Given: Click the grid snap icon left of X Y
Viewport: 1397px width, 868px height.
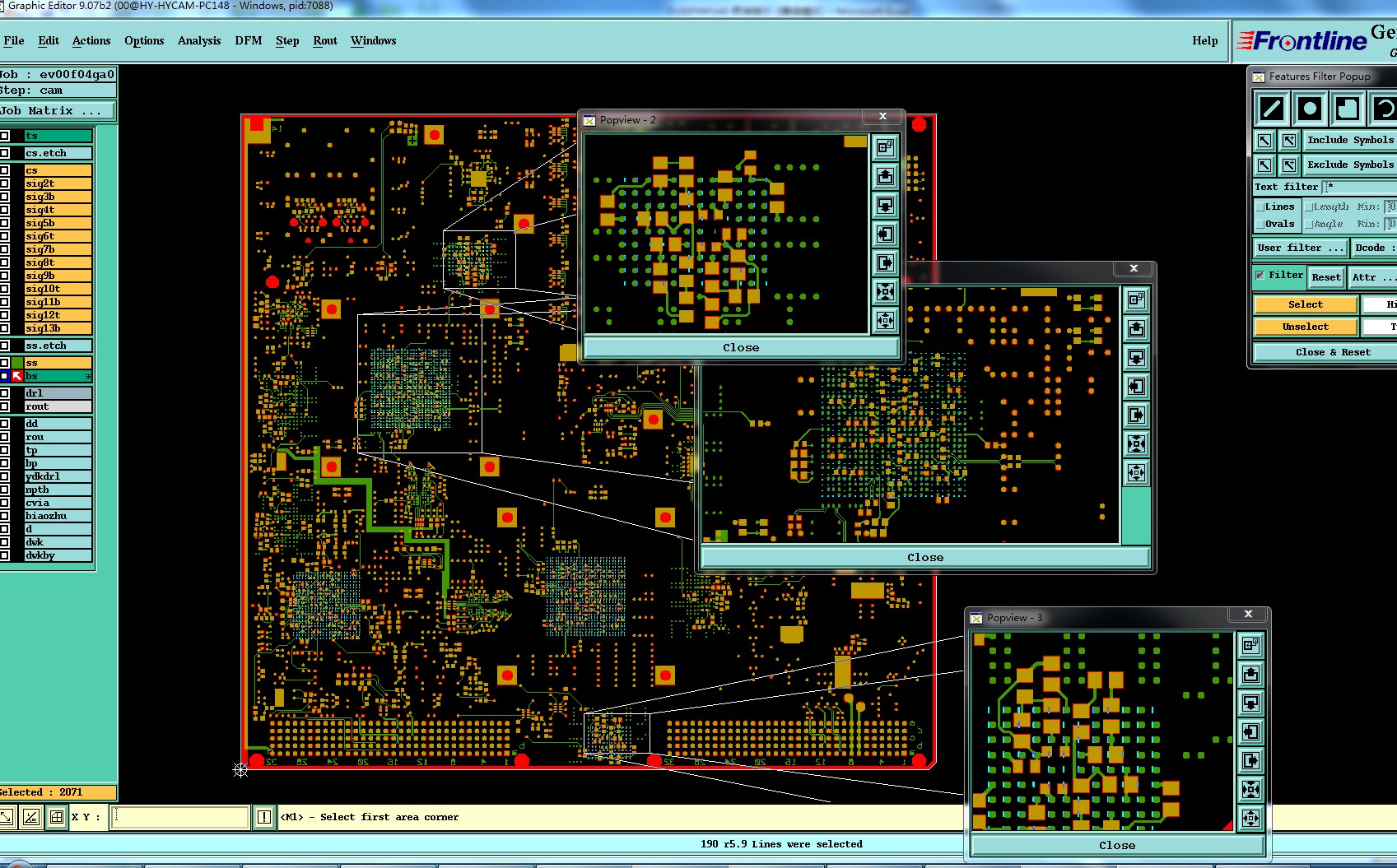Looking at the screenshot, I should pos(56,817).
